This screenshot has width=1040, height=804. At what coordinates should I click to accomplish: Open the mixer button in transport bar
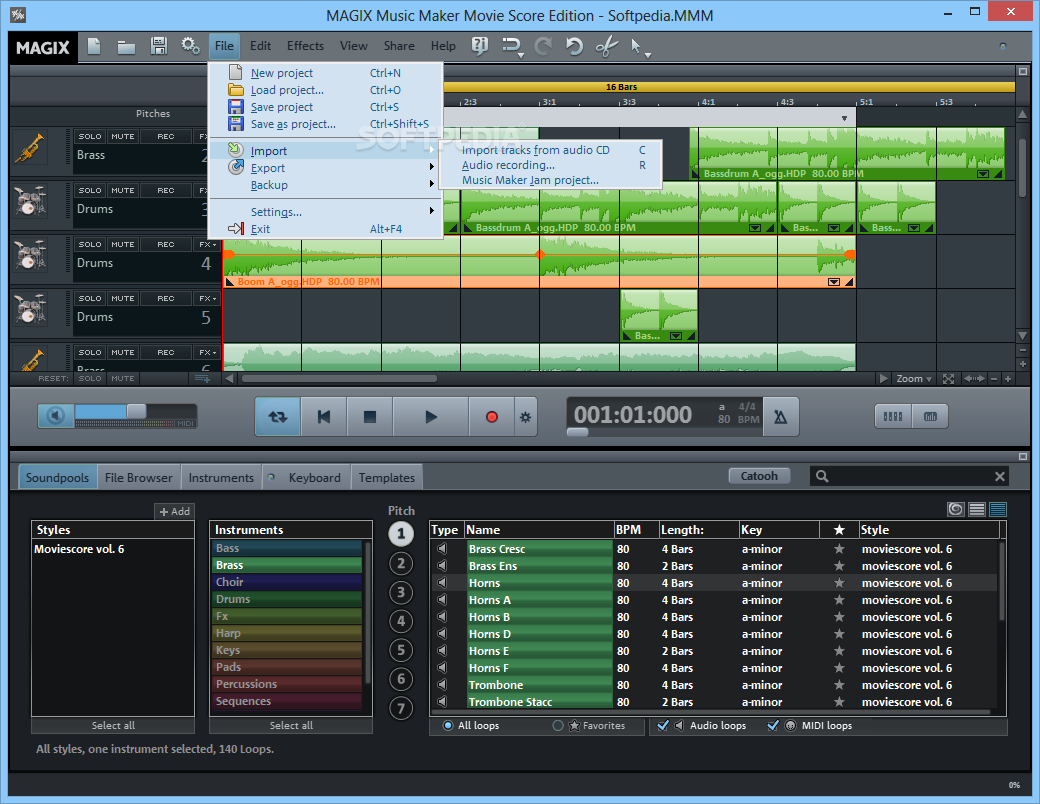893,417
